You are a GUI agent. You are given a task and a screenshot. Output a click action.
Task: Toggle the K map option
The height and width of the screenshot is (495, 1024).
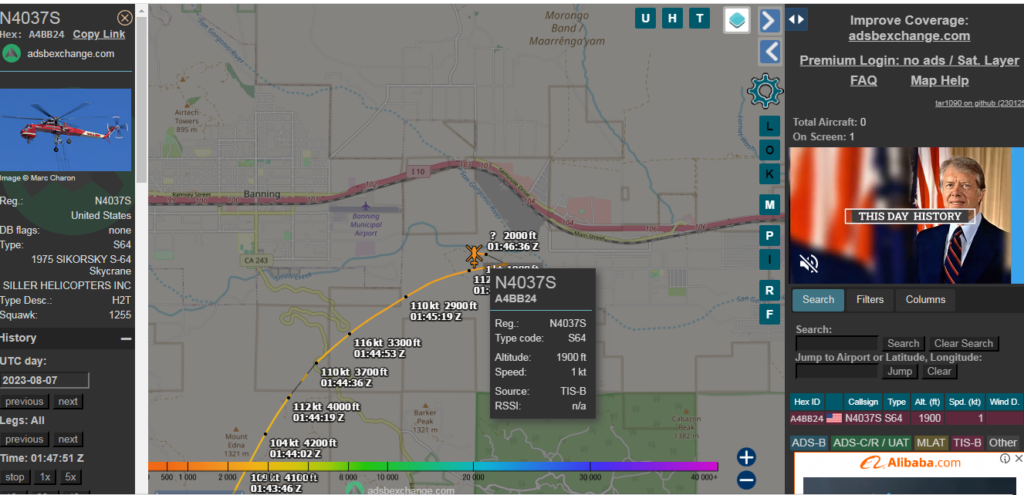(769, 174)
